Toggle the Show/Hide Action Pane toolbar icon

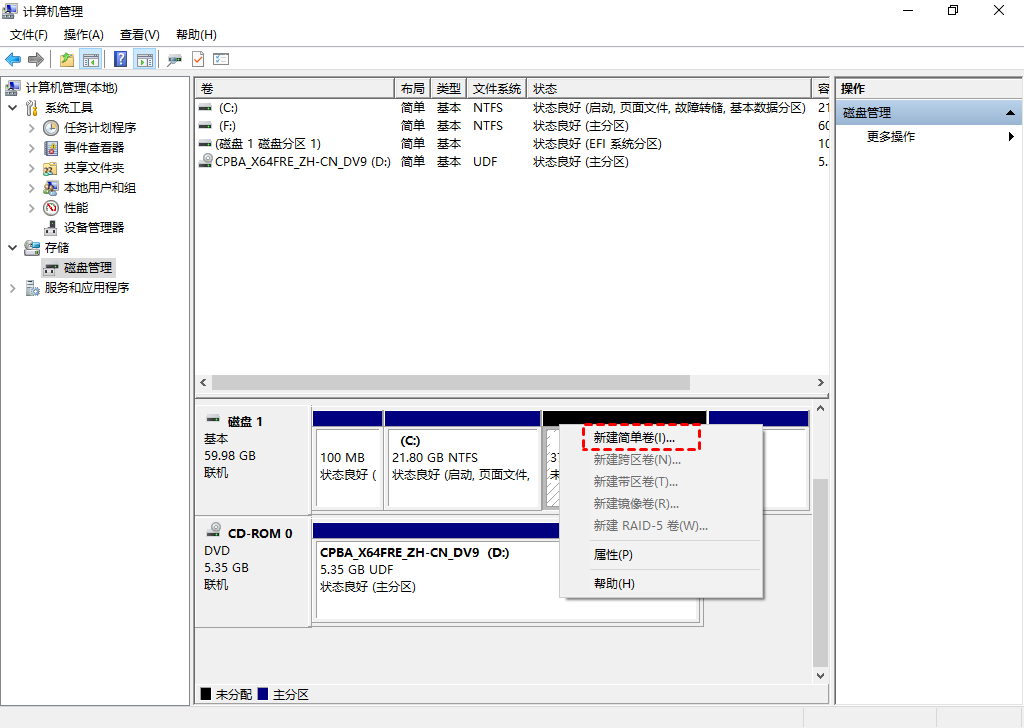pyautogui.click(x=144, y=59)
